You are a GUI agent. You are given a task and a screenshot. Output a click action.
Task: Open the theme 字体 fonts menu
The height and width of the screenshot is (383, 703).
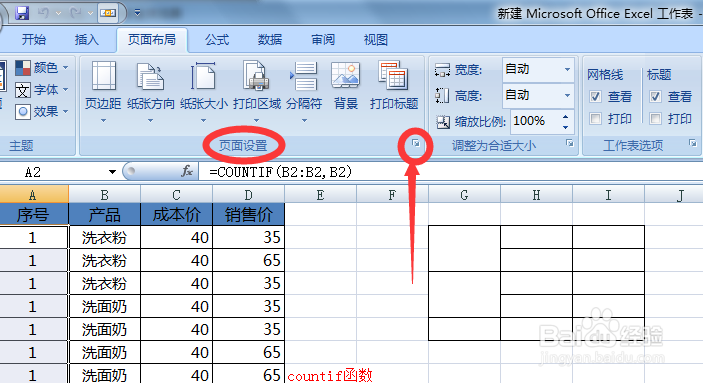[x=42, y=90]
